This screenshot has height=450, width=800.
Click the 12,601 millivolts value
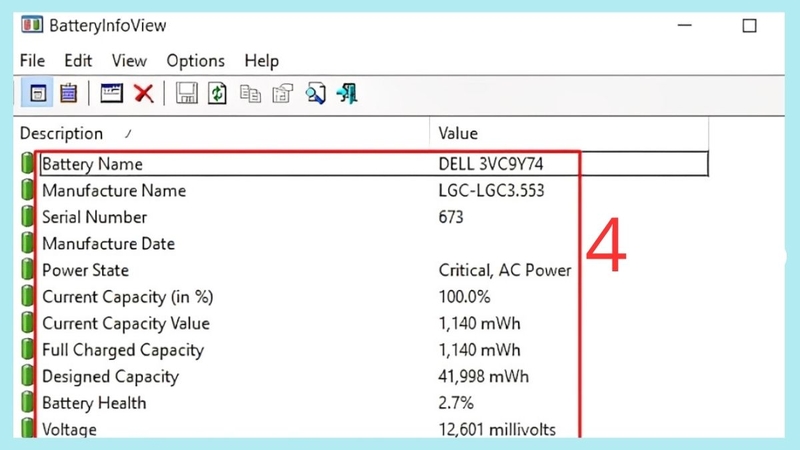(x=497, y=429)
